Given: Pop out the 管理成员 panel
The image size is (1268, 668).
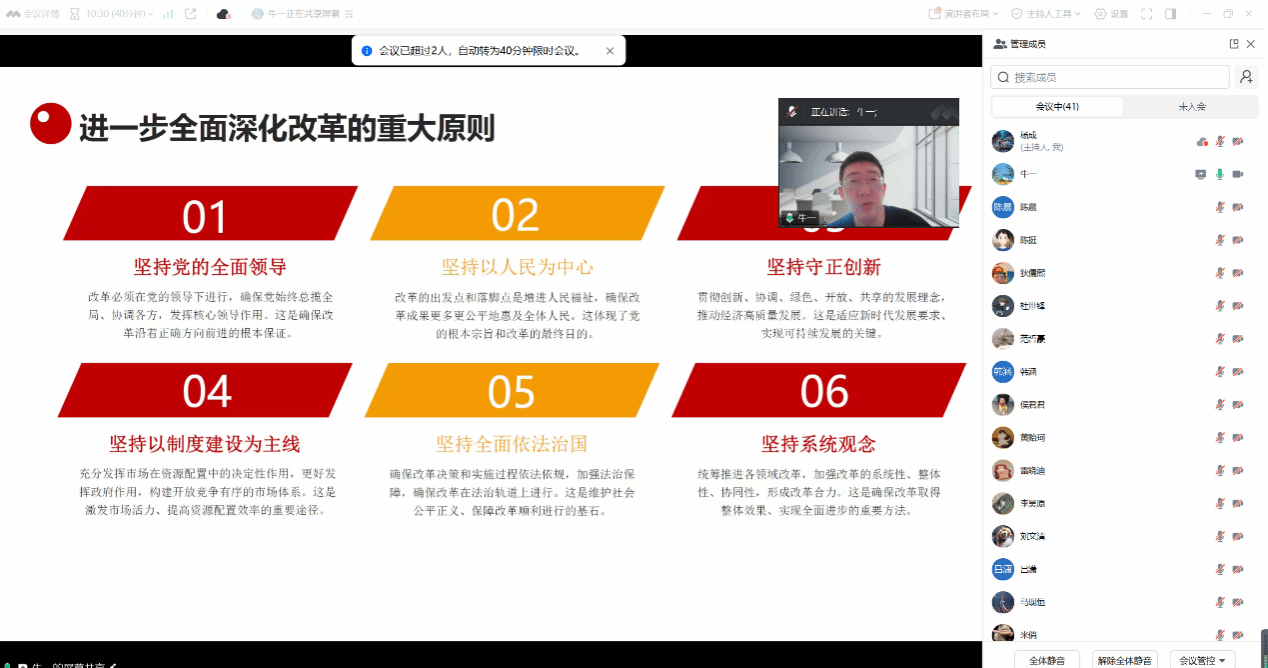Looking at the screenshot, I should click(x=1234, y=44).
